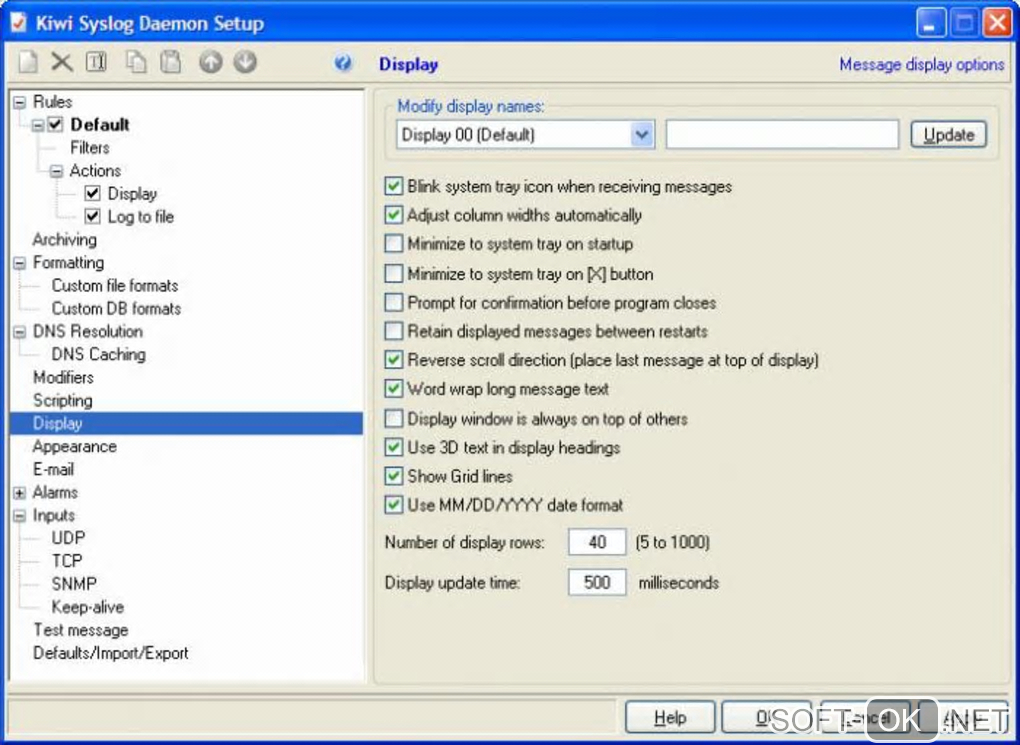The height and width of the screenshot is (745, 1020).
Task: Toggle the Default rule checkbox in tree
Action: click(56, 124)
